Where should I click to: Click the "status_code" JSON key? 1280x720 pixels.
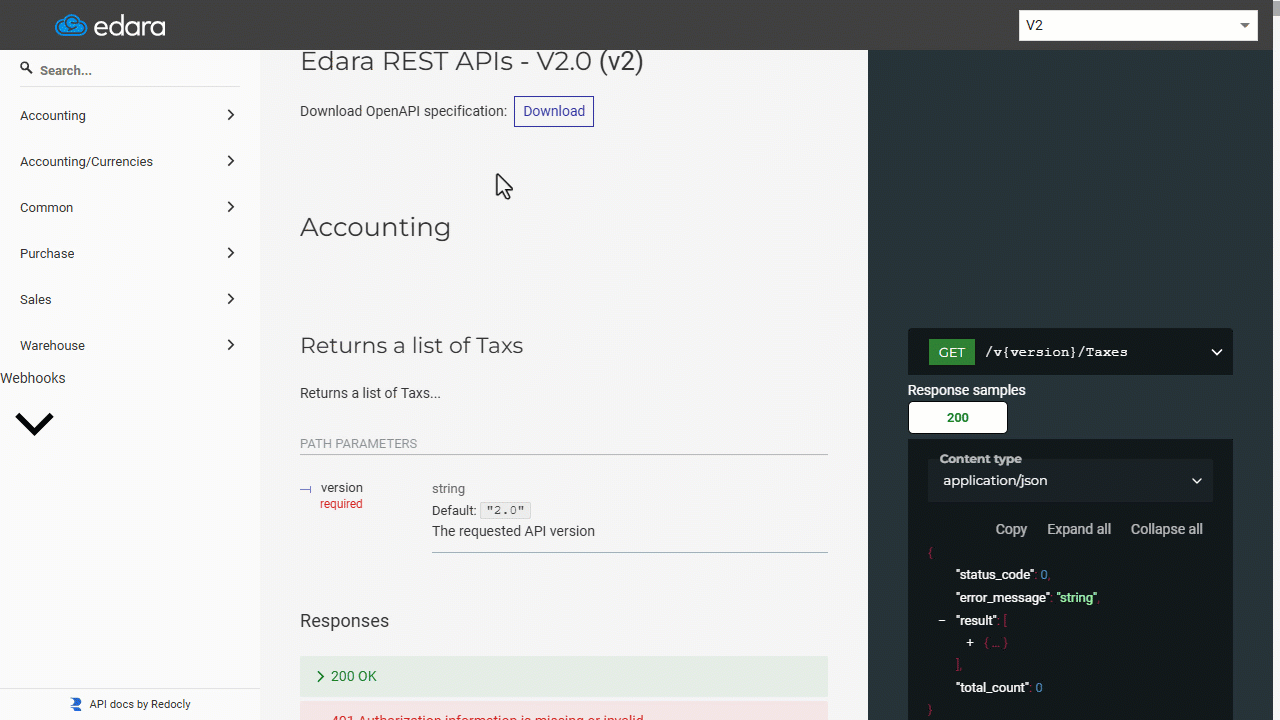[994, 575]
